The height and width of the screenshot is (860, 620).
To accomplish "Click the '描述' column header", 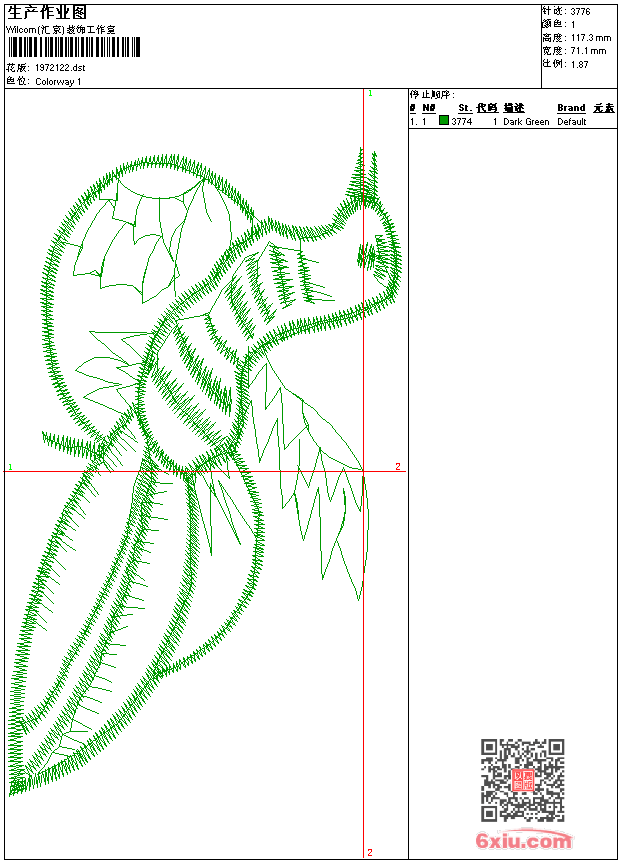I will 514,108.
